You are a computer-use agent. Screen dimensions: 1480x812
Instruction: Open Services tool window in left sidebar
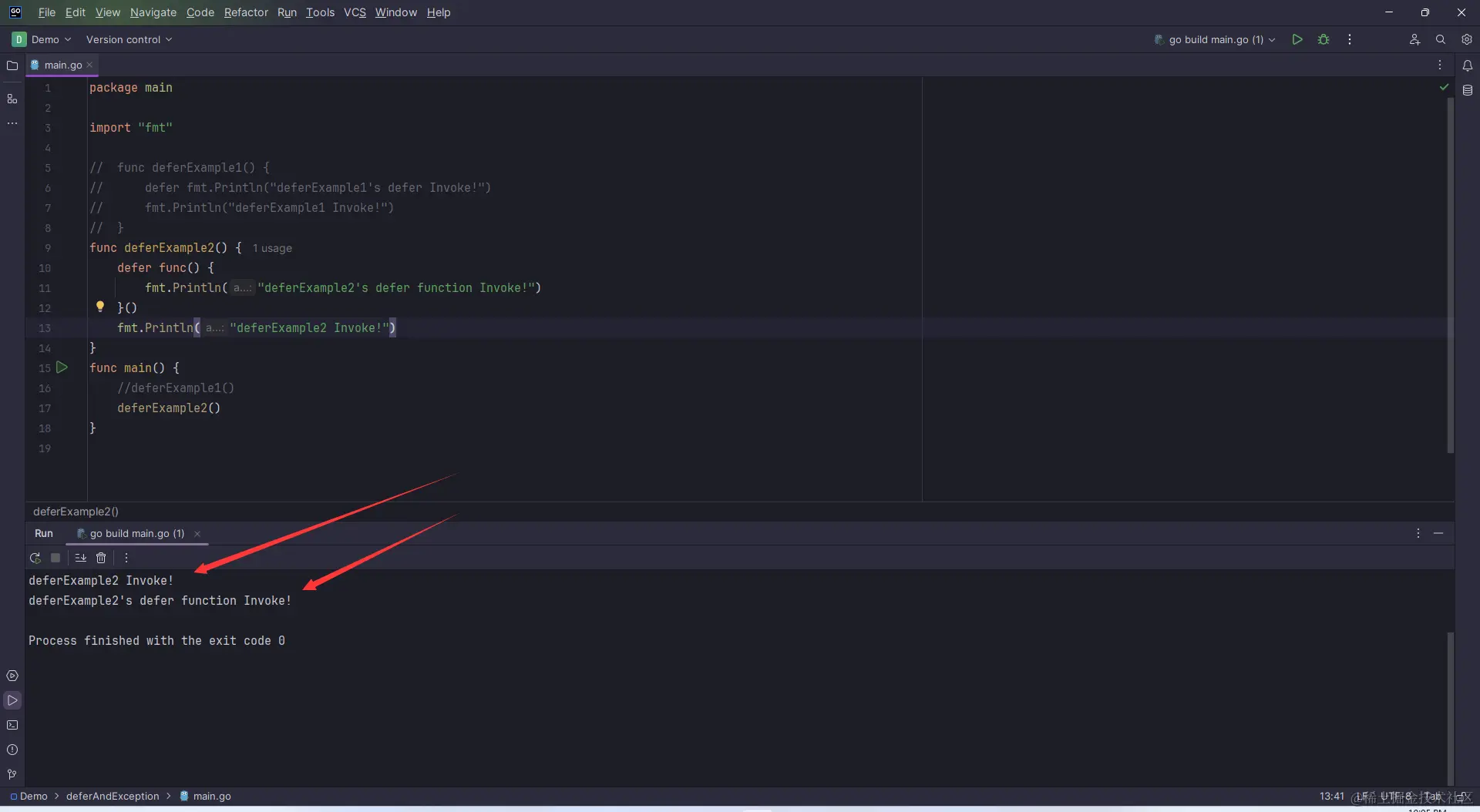(12, 676)
